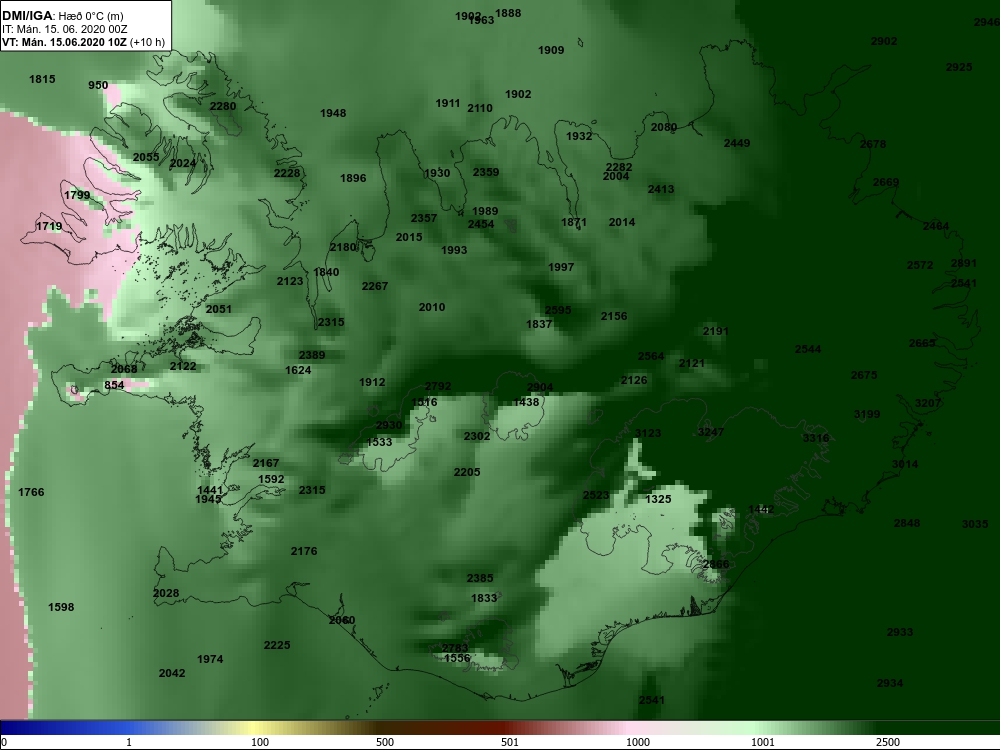The image size is (1000, 750).
Task: Select the map value 2449
Action: point(737,143)
